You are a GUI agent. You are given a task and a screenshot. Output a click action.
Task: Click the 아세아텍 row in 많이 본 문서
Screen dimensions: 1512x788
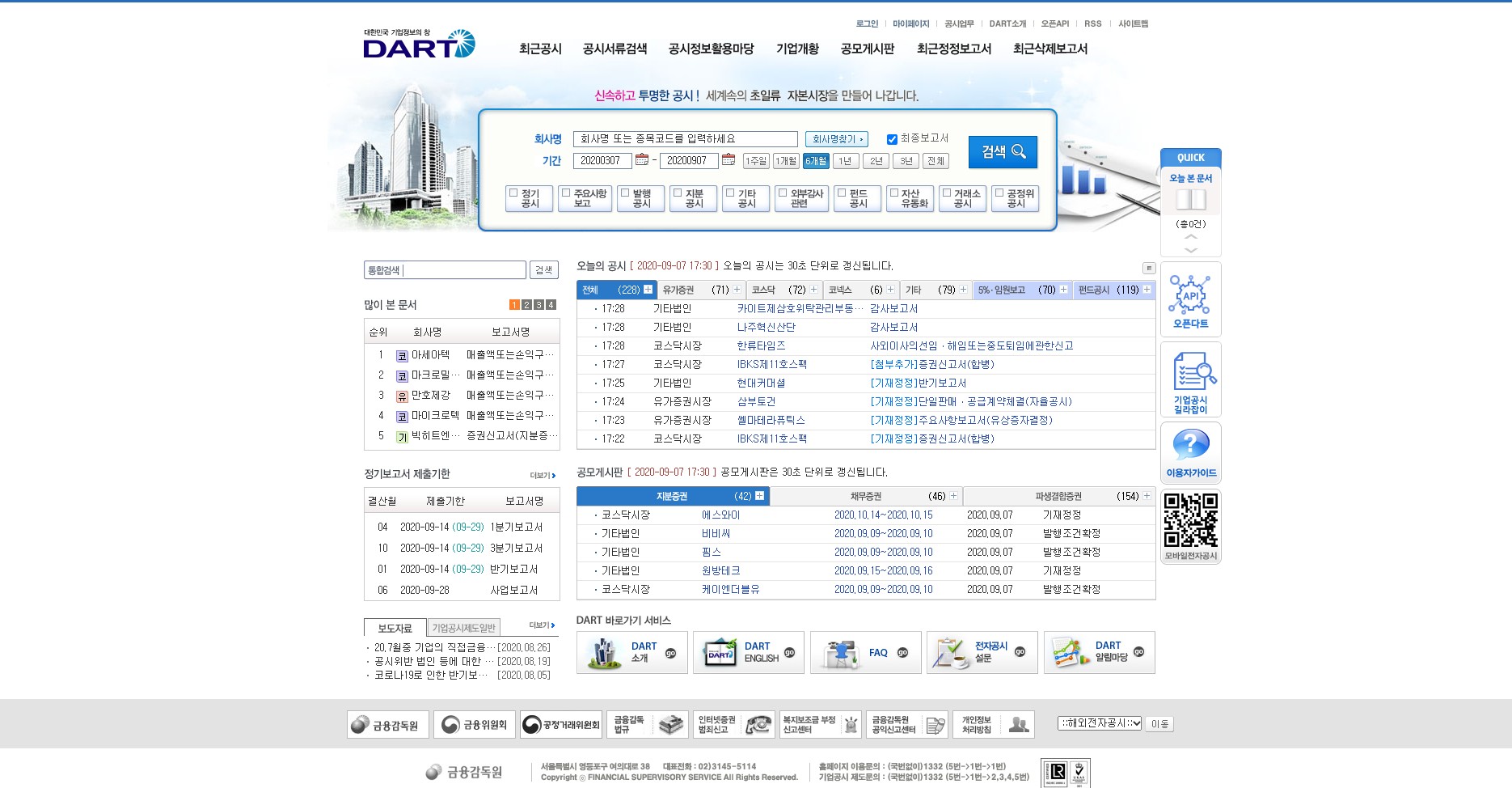pos(462,354)
